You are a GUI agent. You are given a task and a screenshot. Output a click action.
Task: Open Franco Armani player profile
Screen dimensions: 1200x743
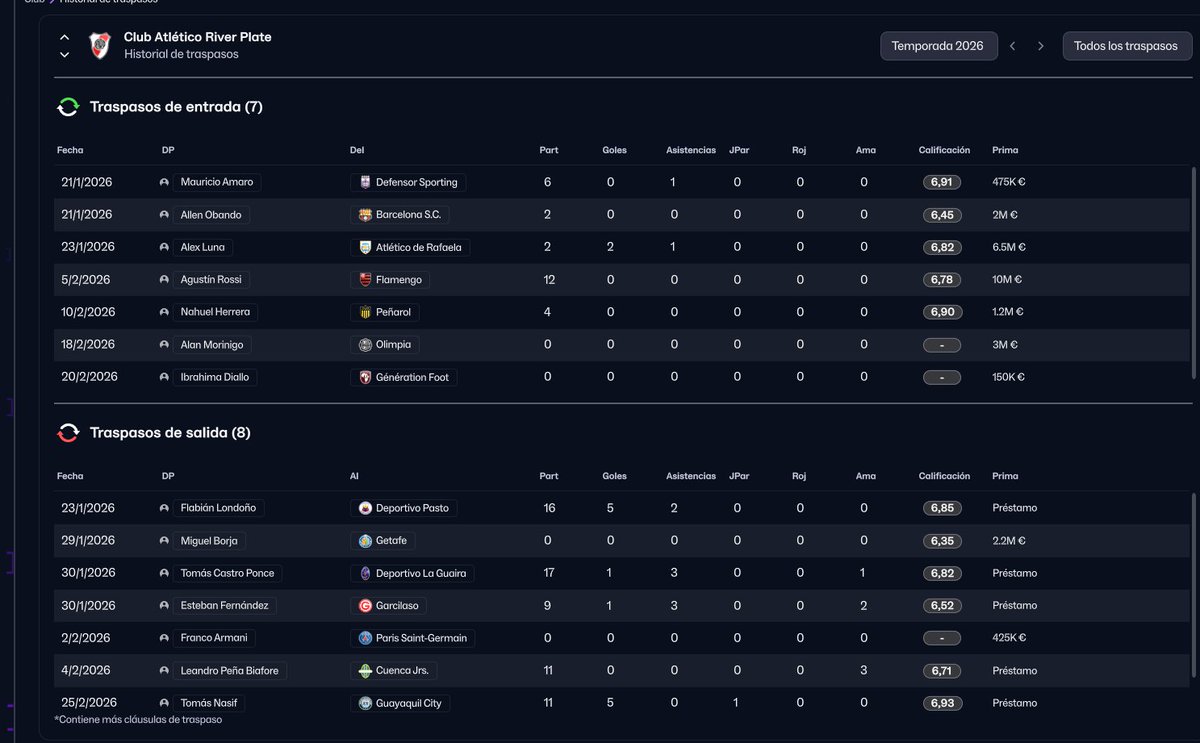213,638
